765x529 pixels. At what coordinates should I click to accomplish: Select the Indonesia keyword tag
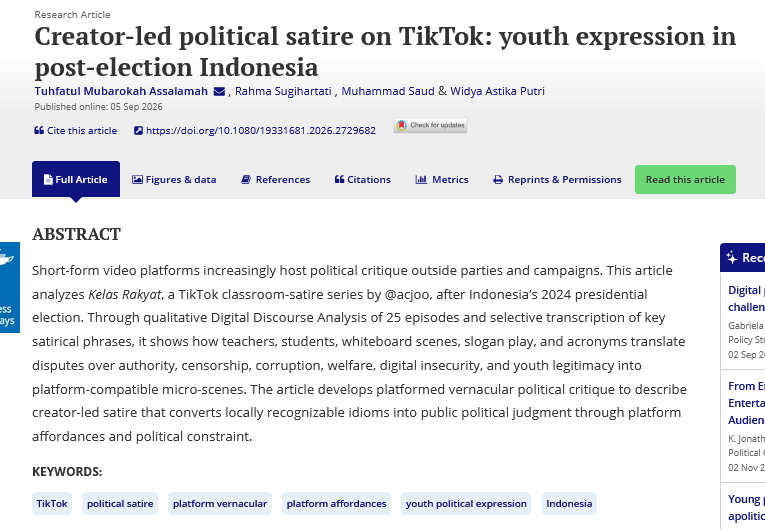(x=569, y=504)
